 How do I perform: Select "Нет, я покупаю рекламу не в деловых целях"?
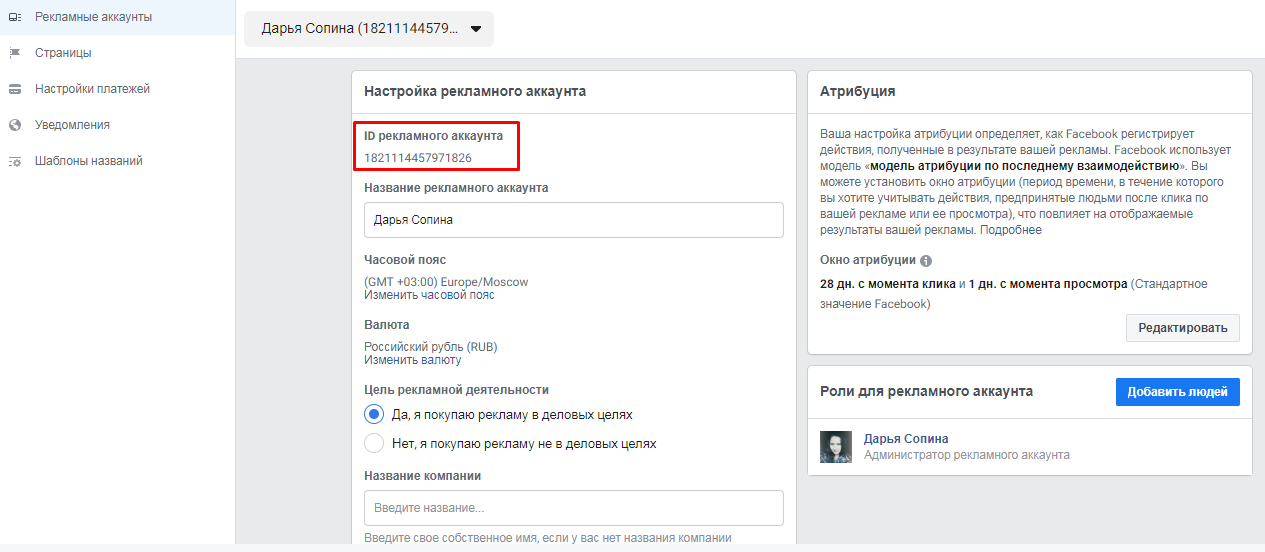click(x=374, y=443)
